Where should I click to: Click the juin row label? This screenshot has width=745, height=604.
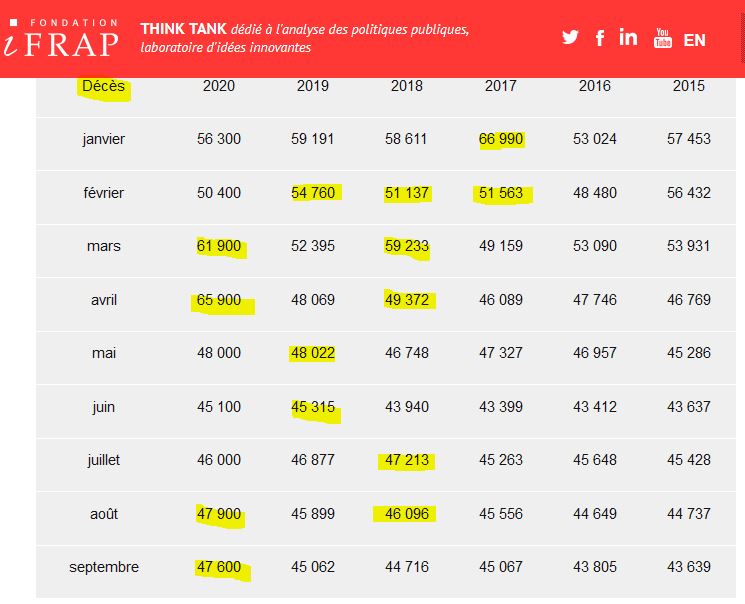pyautogui.click(x=104, y=407)
